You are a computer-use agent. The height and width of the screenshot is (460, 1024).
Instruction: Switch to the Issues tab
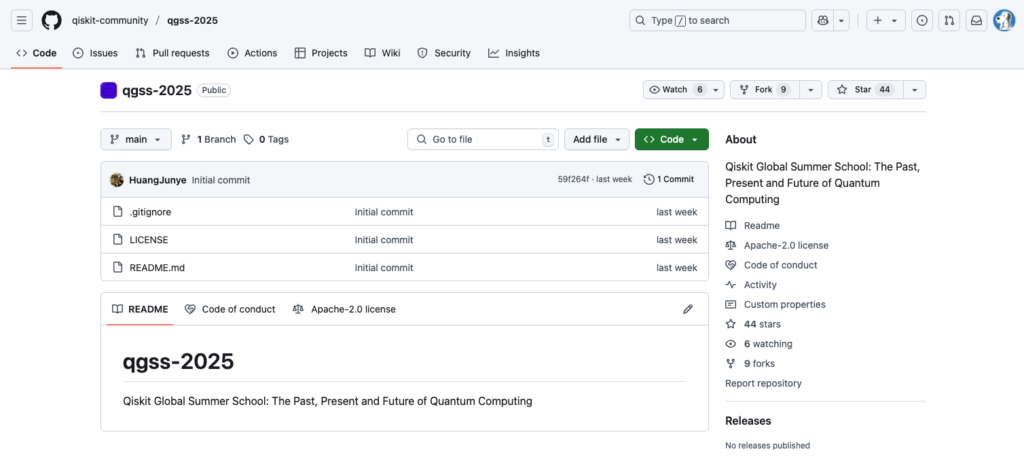pyautogui.click(x=95, y=53)
